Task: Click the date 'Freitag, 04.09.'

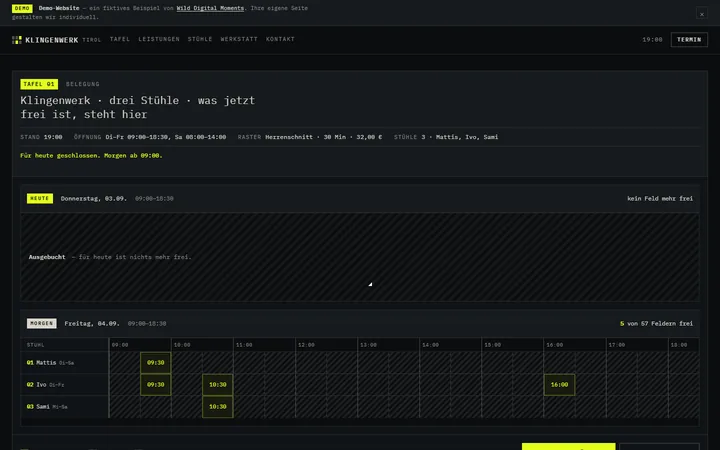Action: (x=92, y=323)
